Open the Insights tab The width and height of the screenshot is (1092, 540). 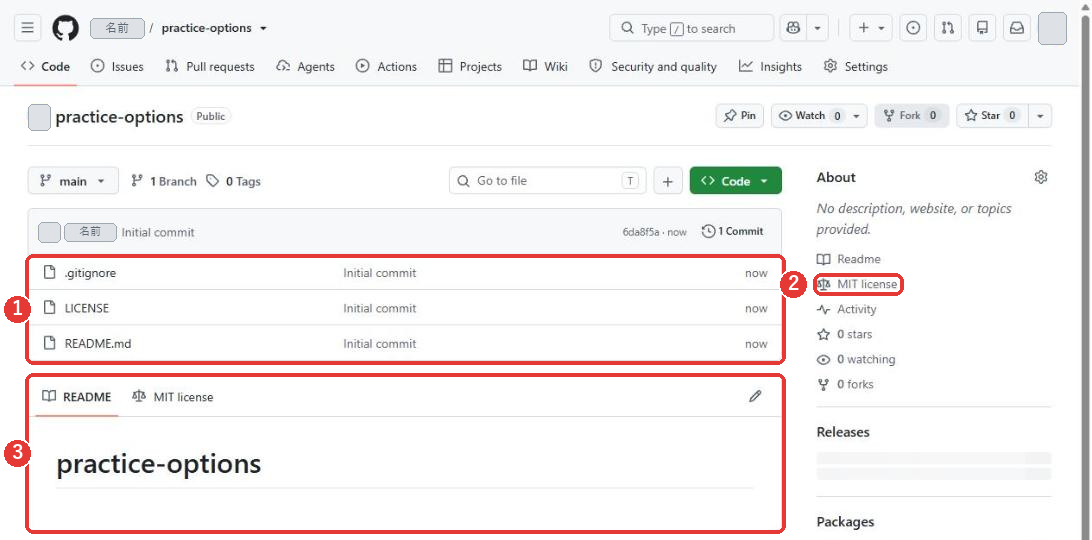[770, 67]
